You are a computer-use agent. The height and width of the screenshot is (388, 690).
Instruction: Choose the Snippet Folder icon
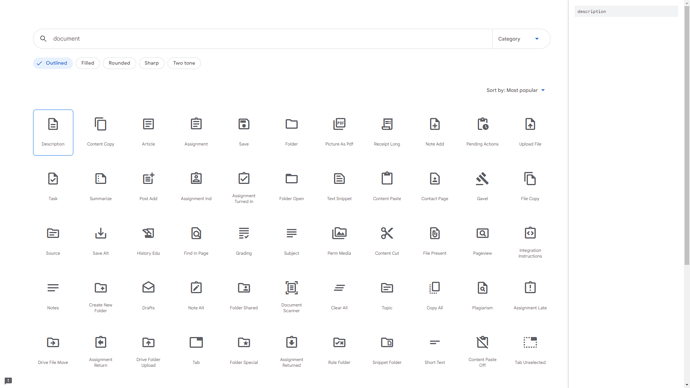pos(387,343)
